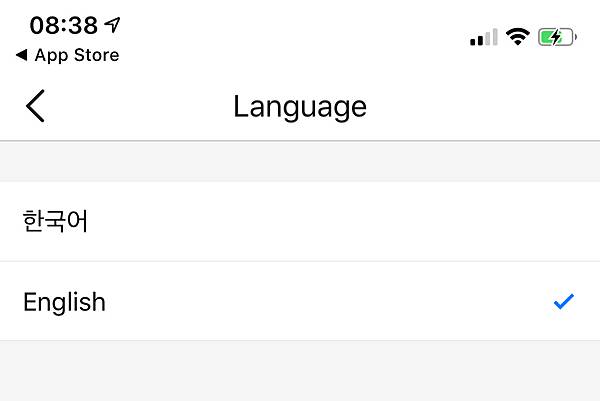Tap the 08:38 clock
The image size is (600, 401).
click(x=64, y=25)
